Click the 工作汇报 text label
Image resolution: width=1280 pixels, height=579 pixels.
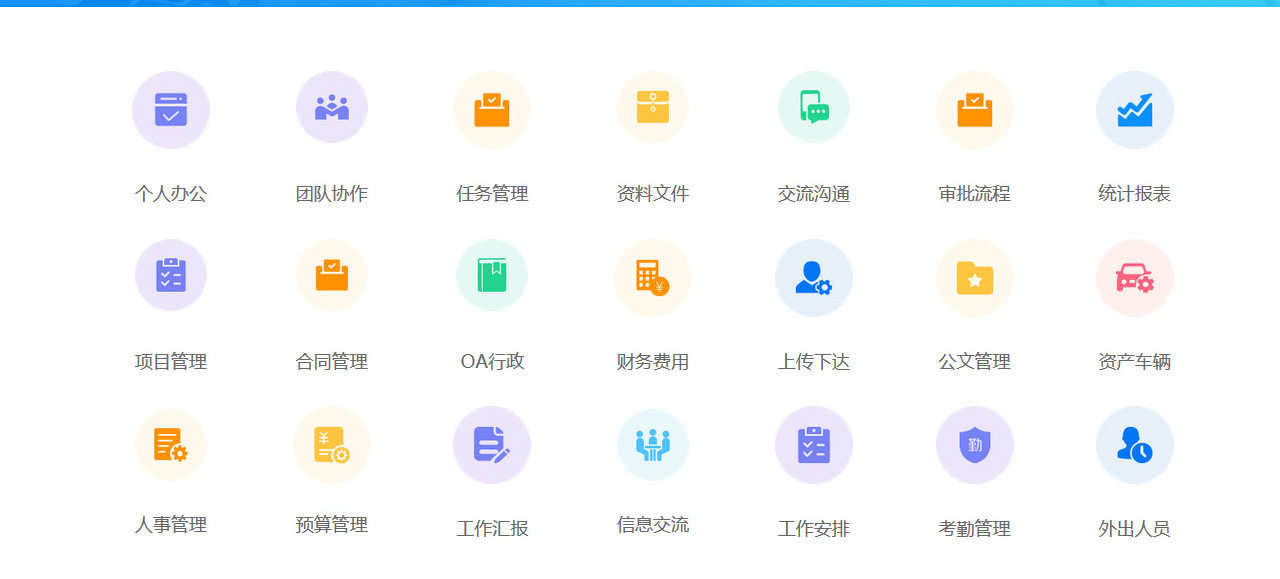492,529
